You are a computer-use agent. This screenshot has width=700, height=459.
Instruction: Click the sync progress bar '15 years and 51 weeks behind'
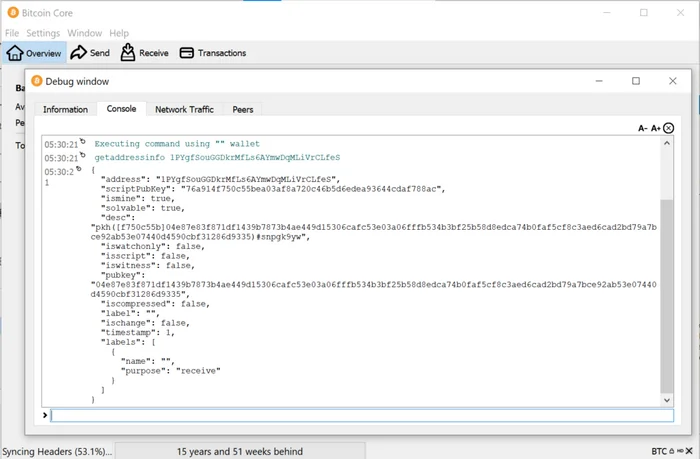point(240,451)
